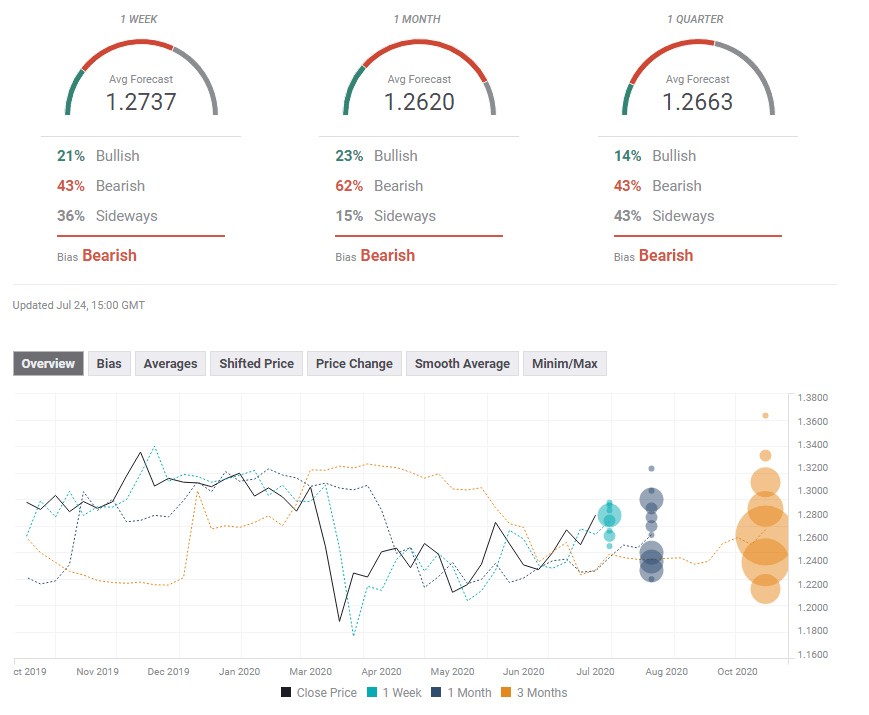
Task: Select the Minim/Max tab
Action: pos(565,364)
